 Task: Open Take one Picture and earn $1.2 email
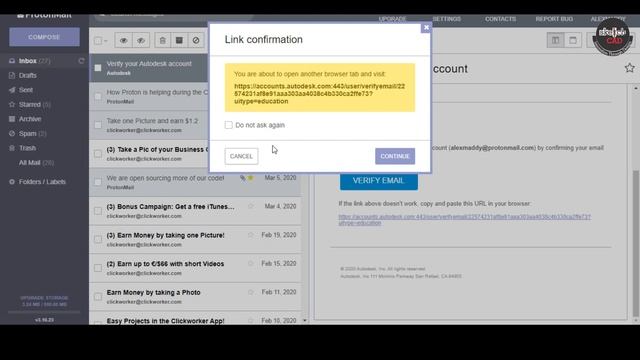point(149,125)
